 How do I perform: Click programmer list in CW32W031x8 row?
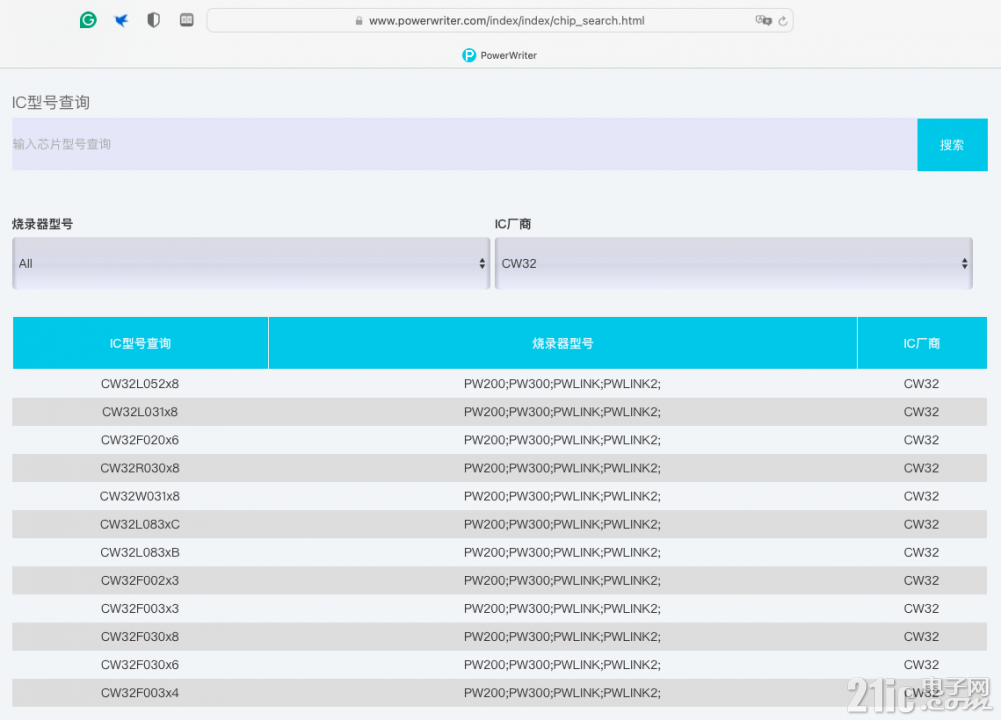coord(562,496)
